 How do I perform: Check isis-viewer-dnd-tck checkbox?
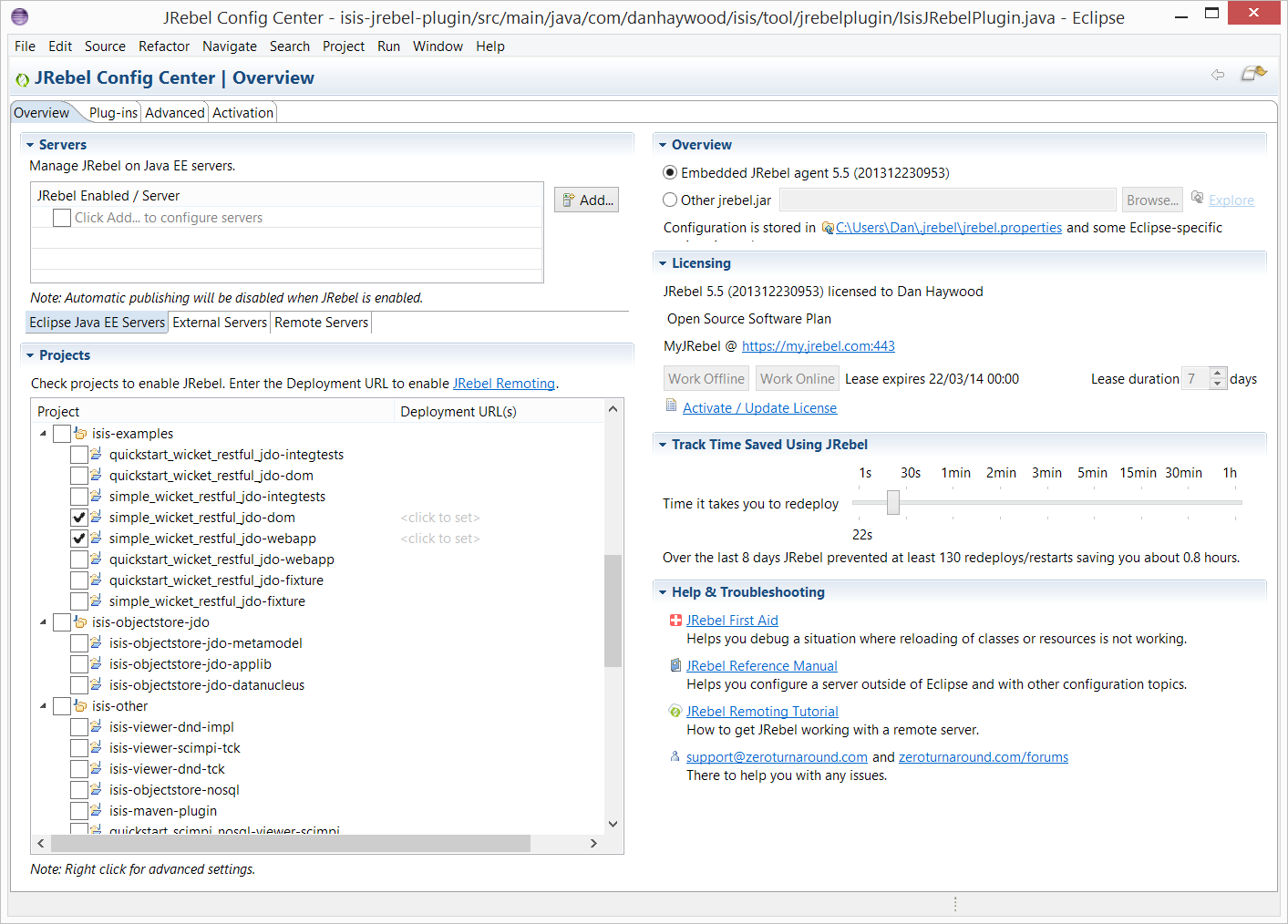click(79, 769)
